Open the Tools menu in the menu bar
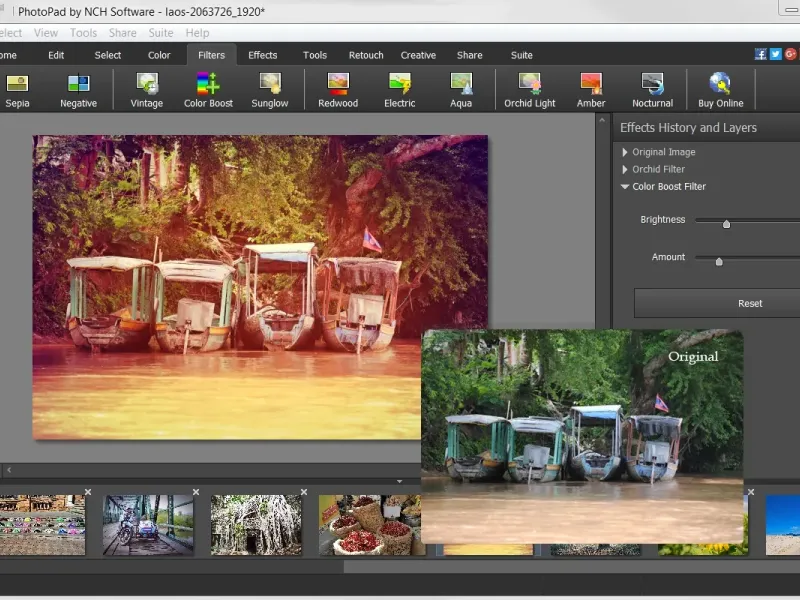The width and height of the screenshot is (800, 600). (x=83, y=33)
